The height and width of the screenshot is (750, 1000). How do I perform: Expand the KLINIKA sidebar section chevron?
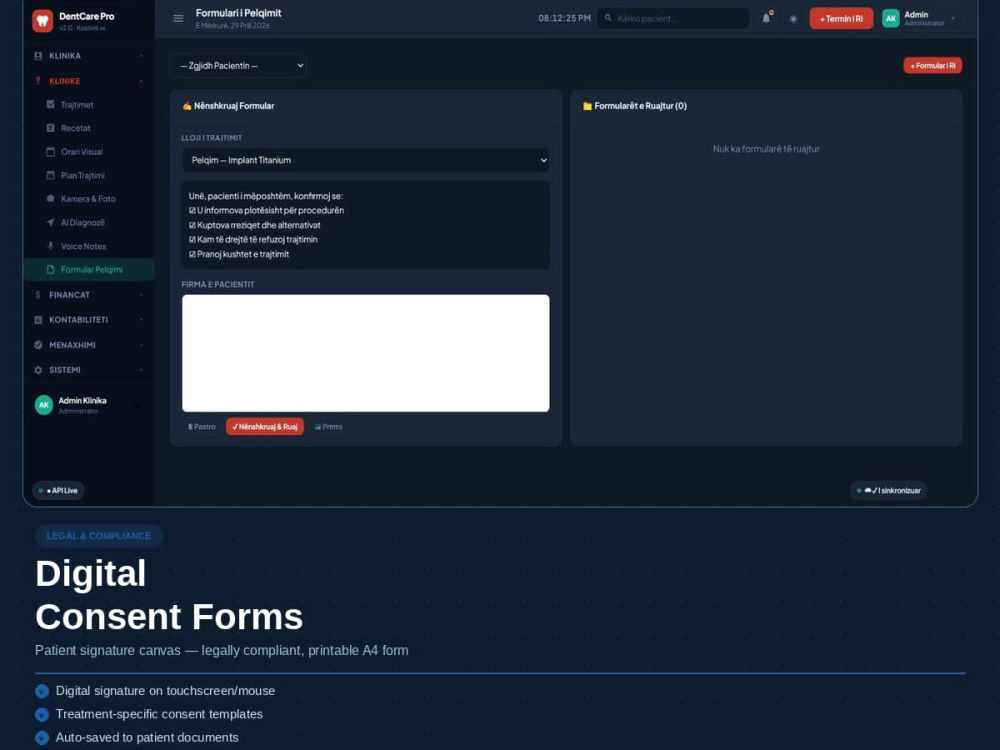(141, 56)
